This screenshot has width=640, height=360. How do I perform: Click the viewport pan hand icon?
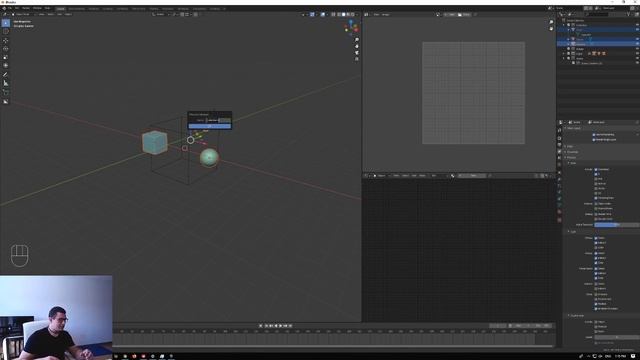pos(357,46)
